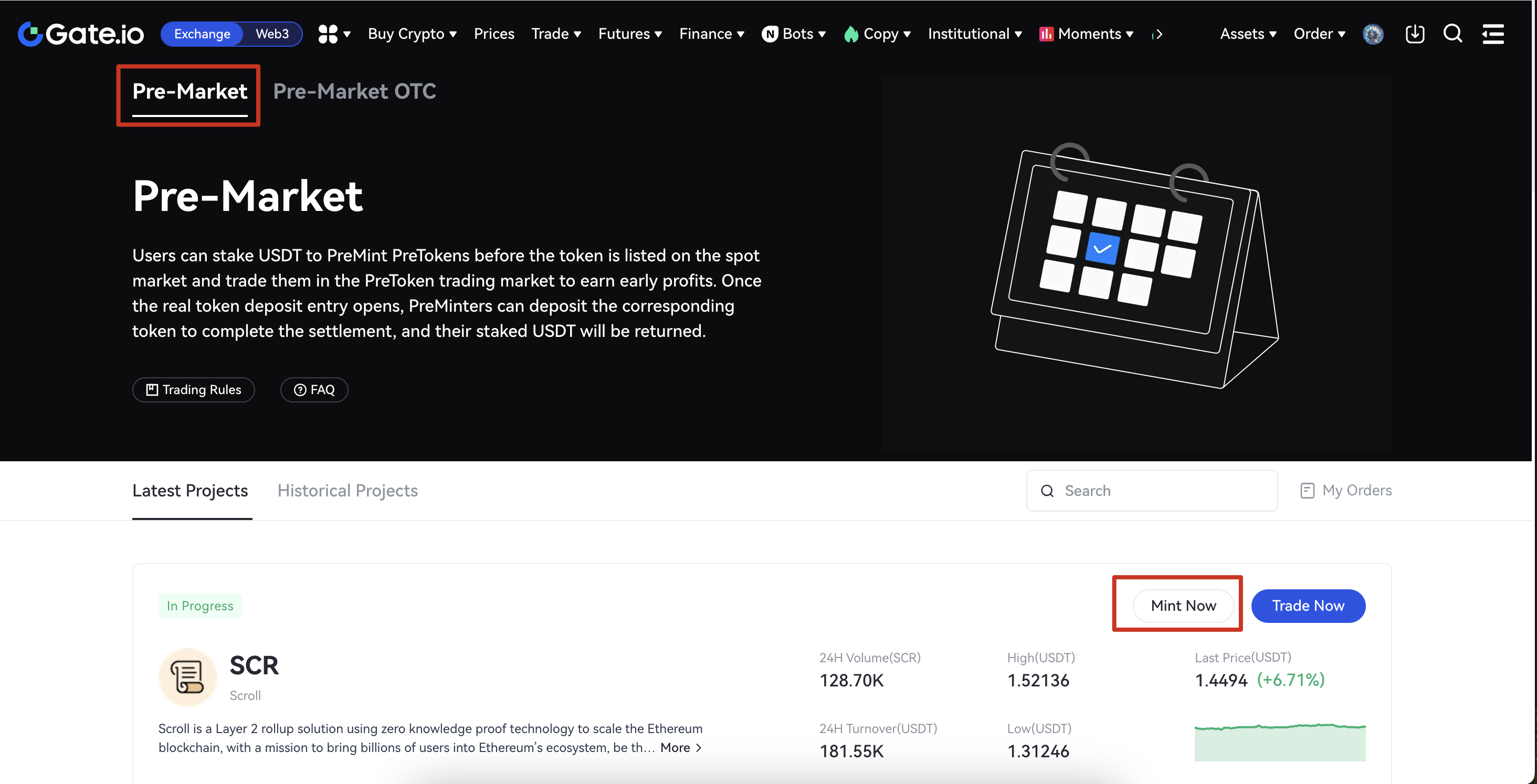Image resolution: width=1537 pixels, height=784 pixels.
Task: Click the SCR Scroll token icon
Action: point(187,676)
